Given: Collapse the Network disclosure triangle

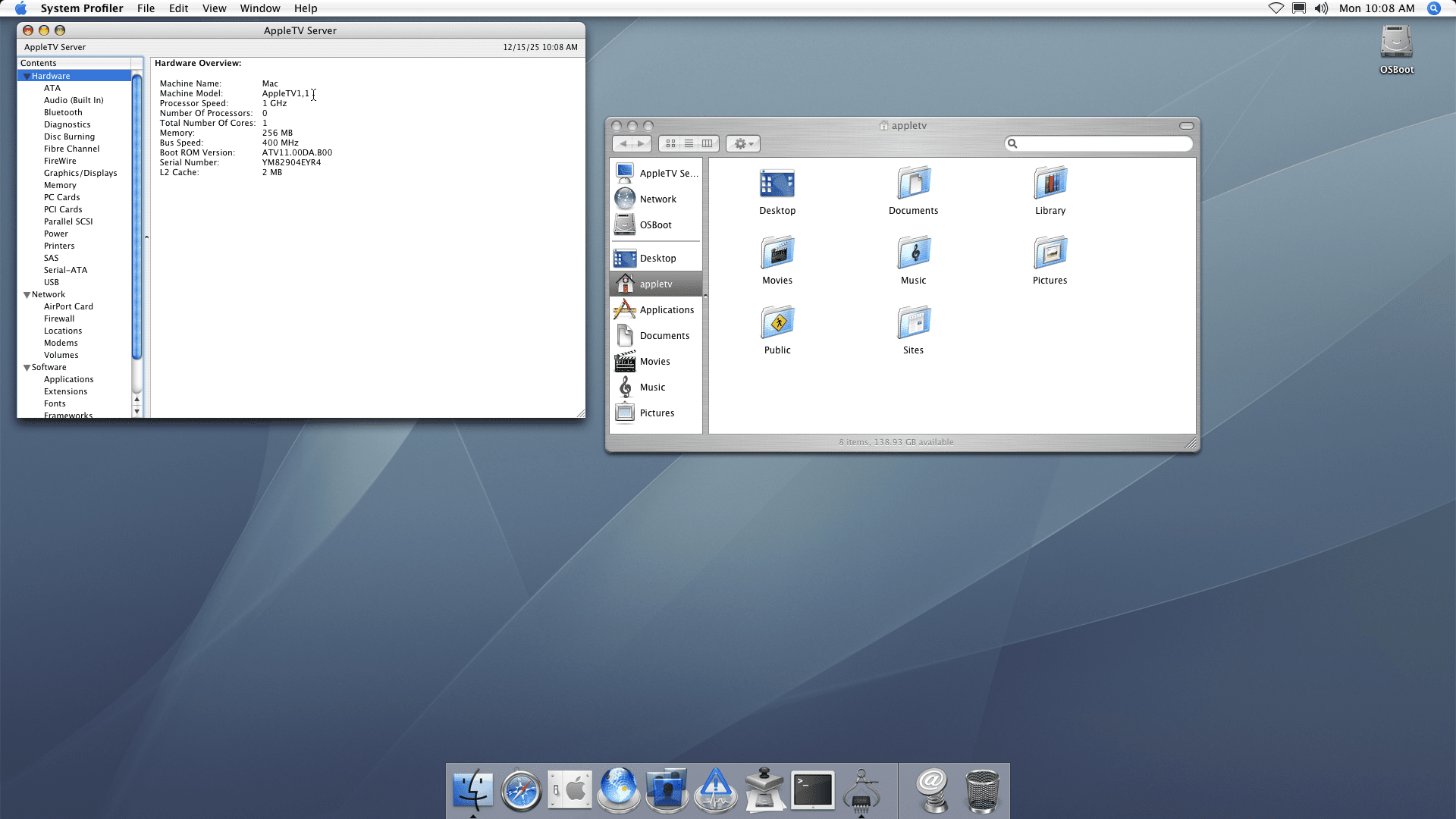Looking at the screenshot, I should pyautogui.click(x=27, y=295).
